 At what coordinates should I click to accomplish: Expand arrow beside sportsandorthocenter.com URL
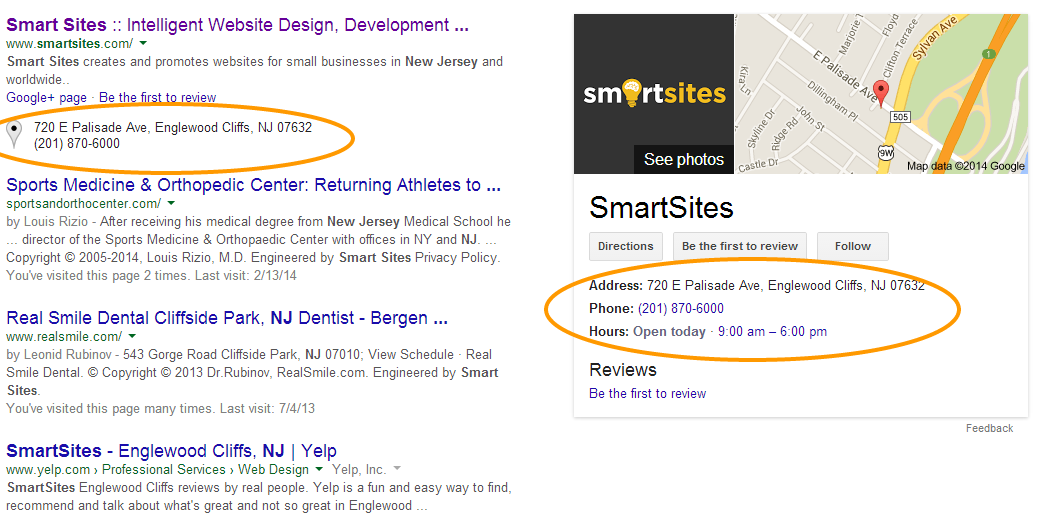[x=170, y=203]
